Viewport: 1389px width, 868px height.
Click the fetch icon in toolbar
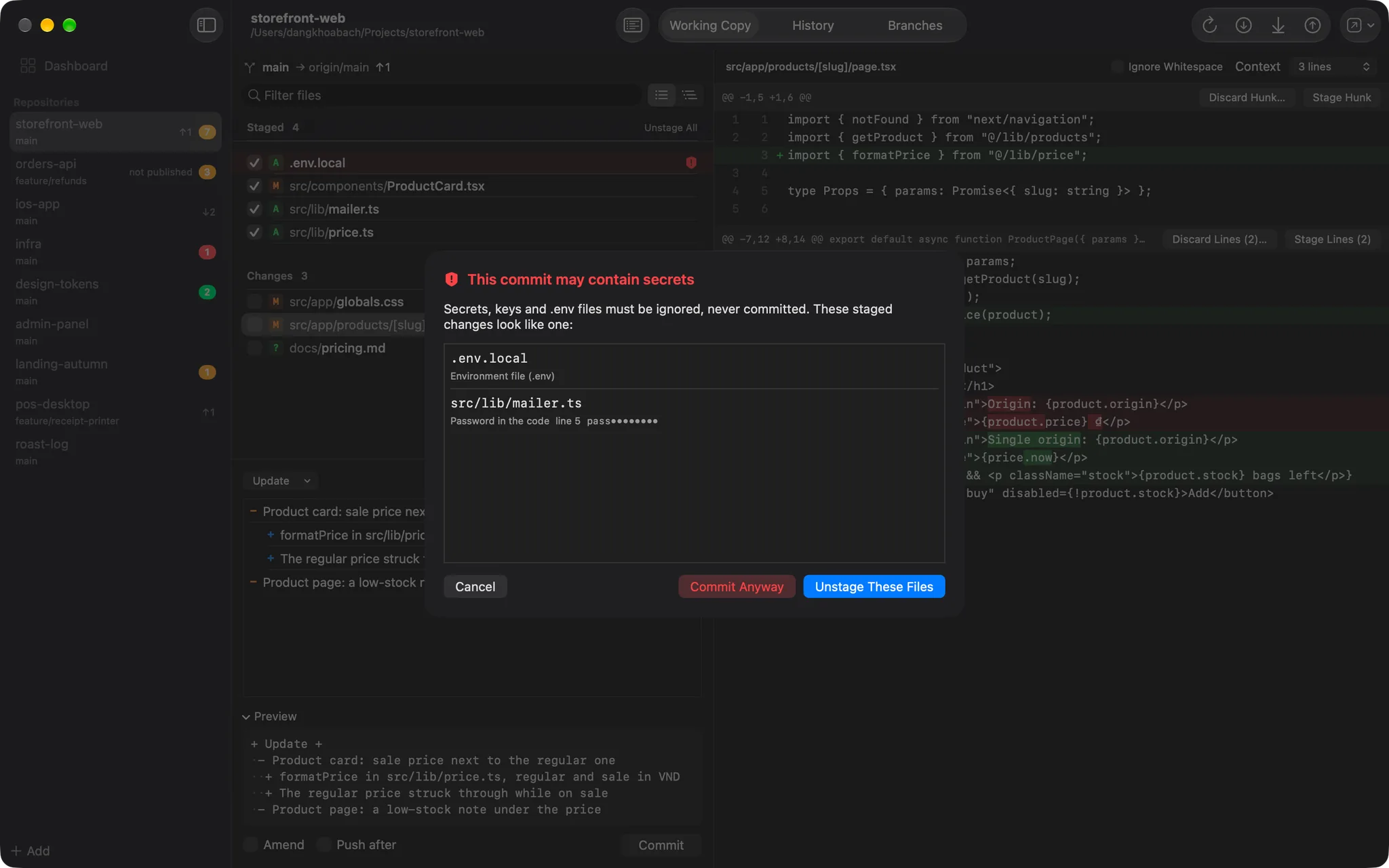[1243, 25]
